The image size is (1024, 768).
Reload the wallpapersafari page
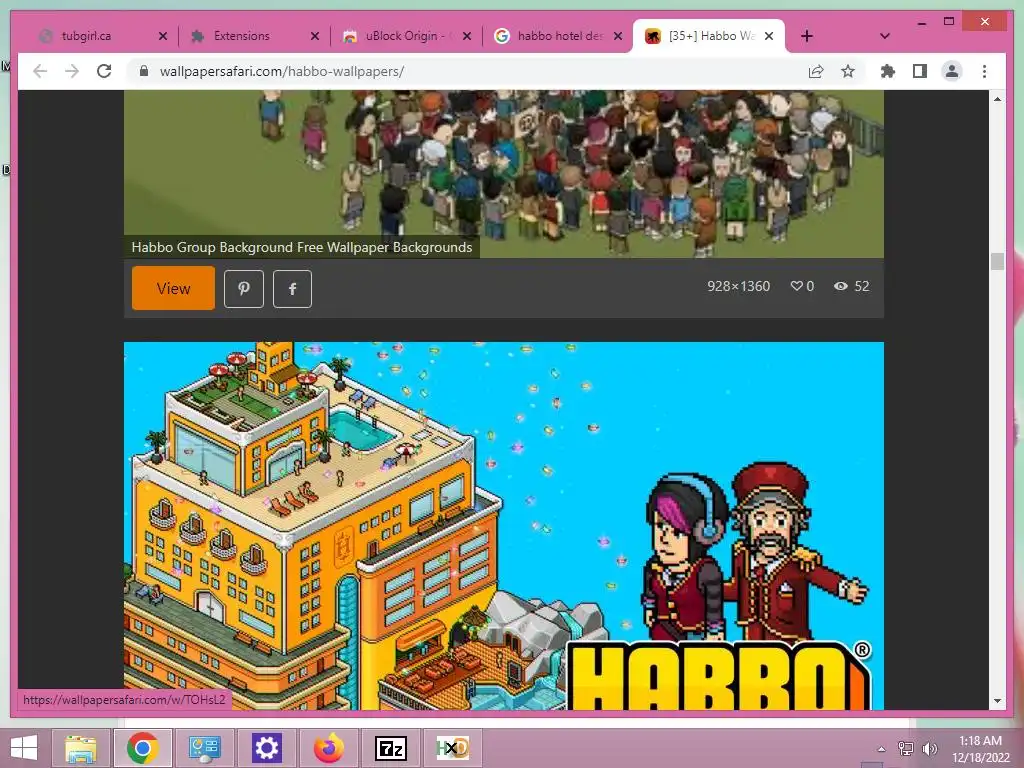(x=104, y=71)
